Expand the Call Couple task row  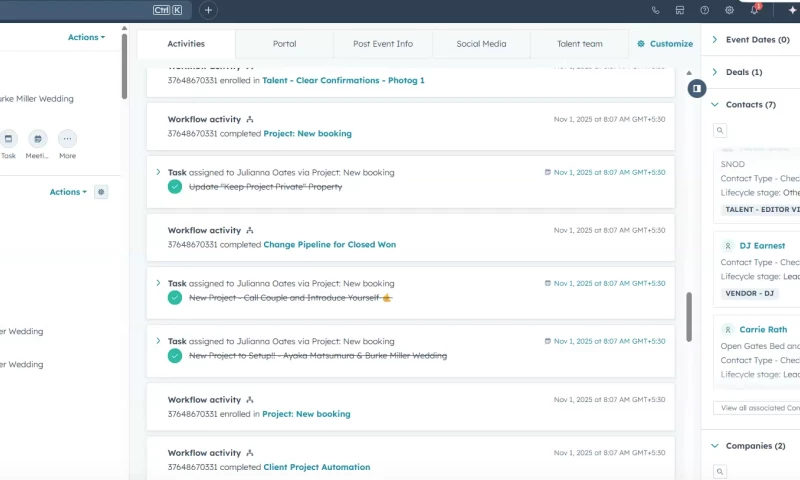158,283
